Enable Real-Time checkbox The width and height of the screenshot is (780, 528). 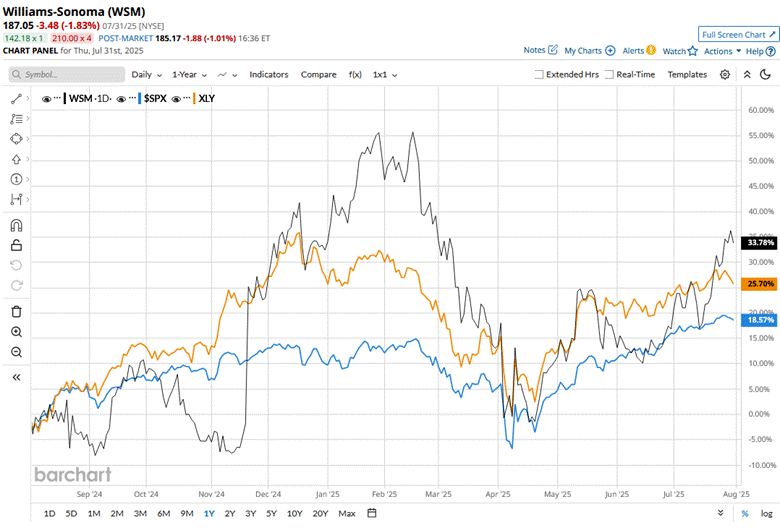pos(609,75)
